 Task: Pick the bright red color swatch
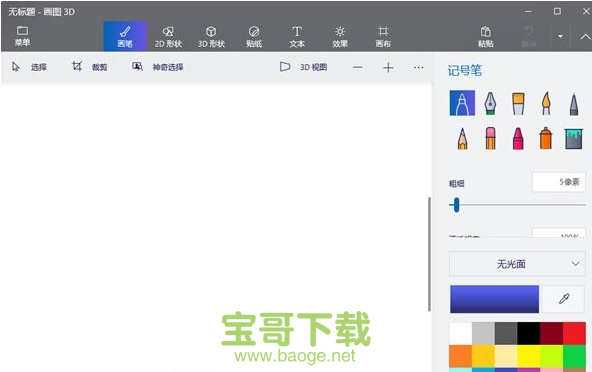[x=574, y=333]
